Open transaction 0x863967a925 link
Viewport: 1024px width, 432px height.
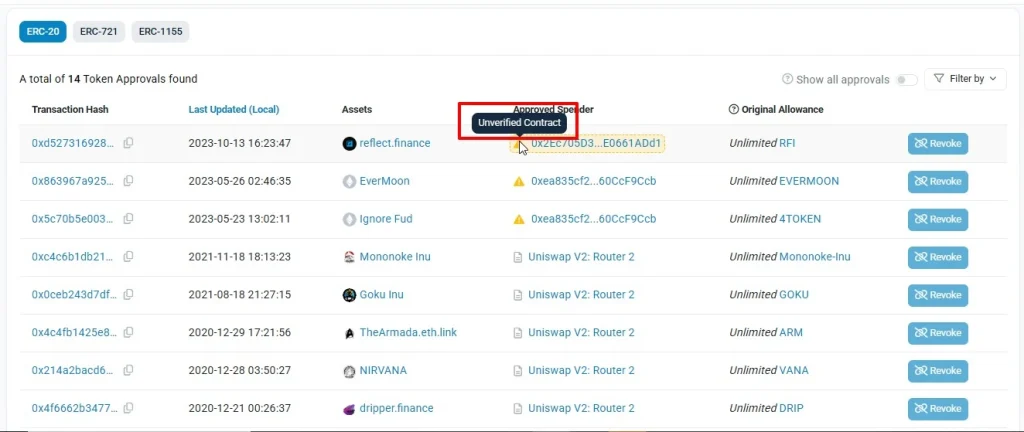point(74,181)
